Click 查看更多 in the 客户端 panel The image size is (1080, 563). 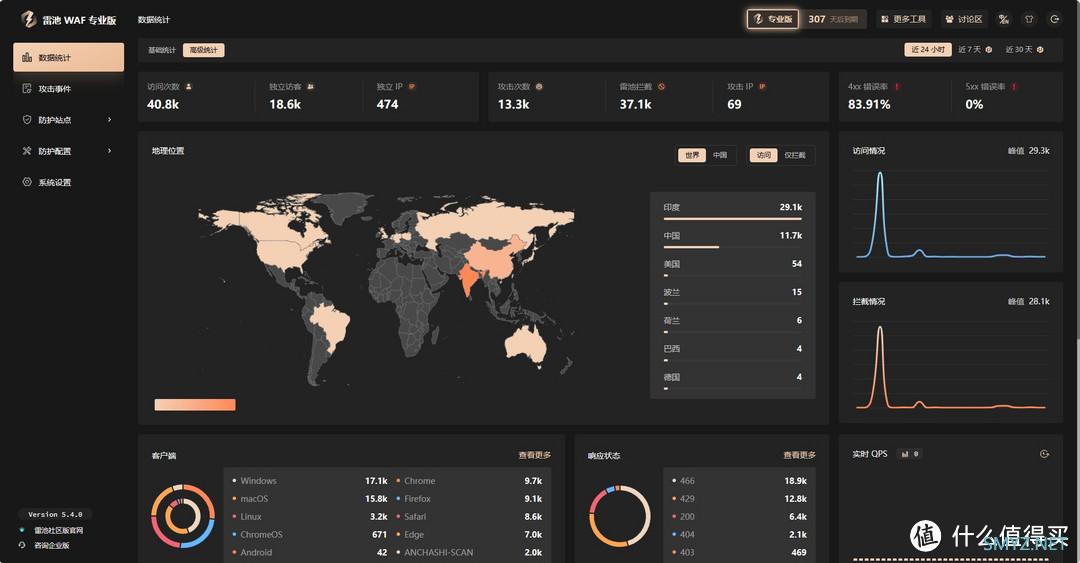pos(534,455)
